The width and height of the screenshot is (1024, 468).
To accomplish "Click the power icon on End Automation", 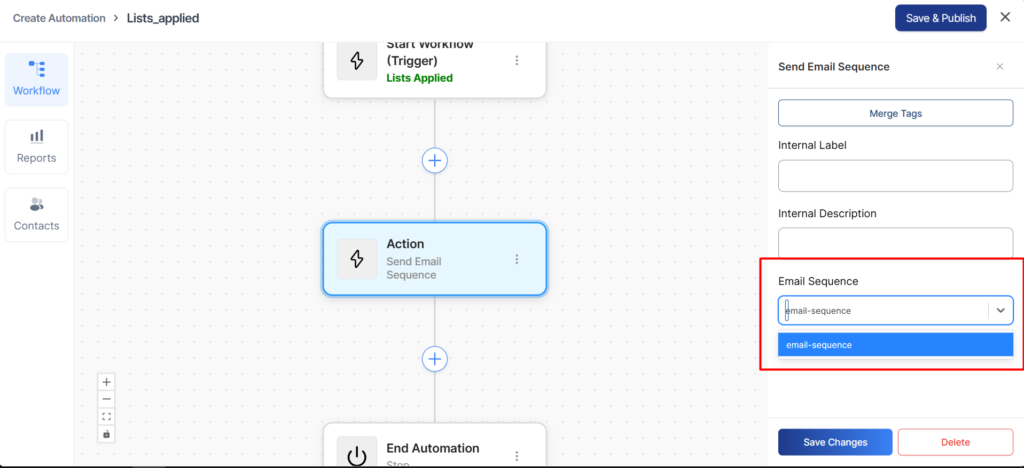I will [x=357, y=455].
